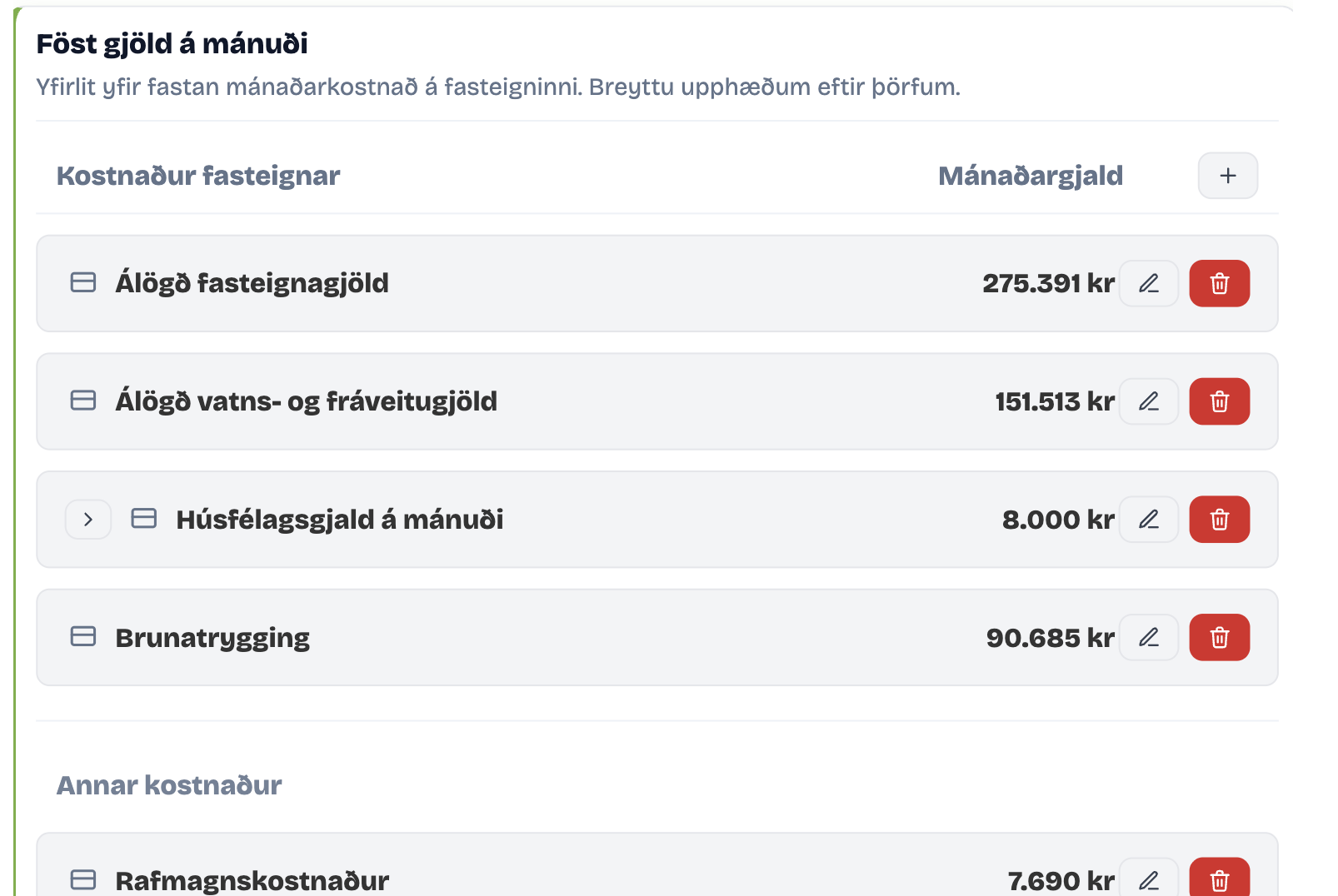Edit the Álögð fasteignagjöld amount
1338x896 pixels.
pos(1149,283)
